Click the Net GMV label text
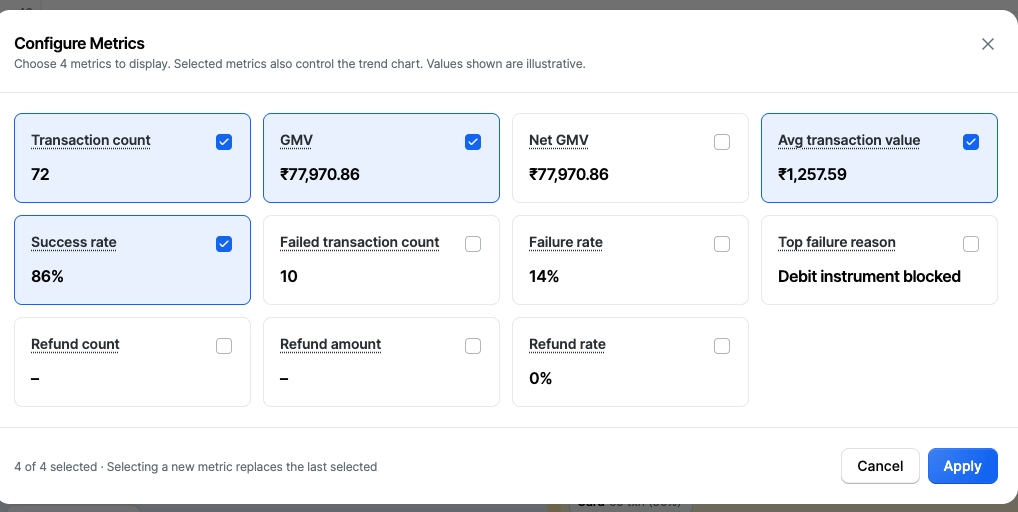This screenshot has width=1018, height=512. (558, 140)
